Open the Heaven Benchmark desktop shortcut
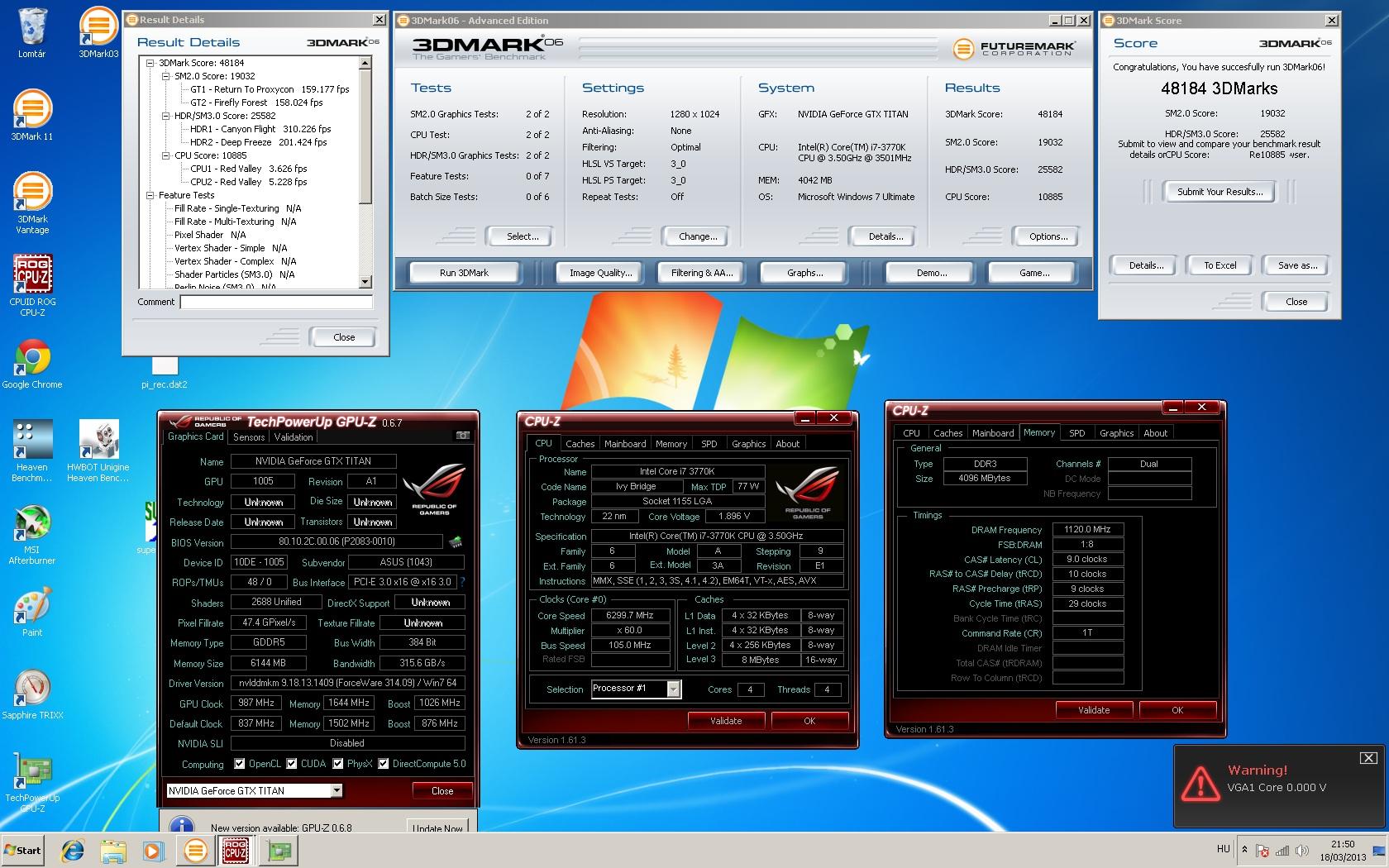Screen dimensions: 1389x868 [32, 451]
